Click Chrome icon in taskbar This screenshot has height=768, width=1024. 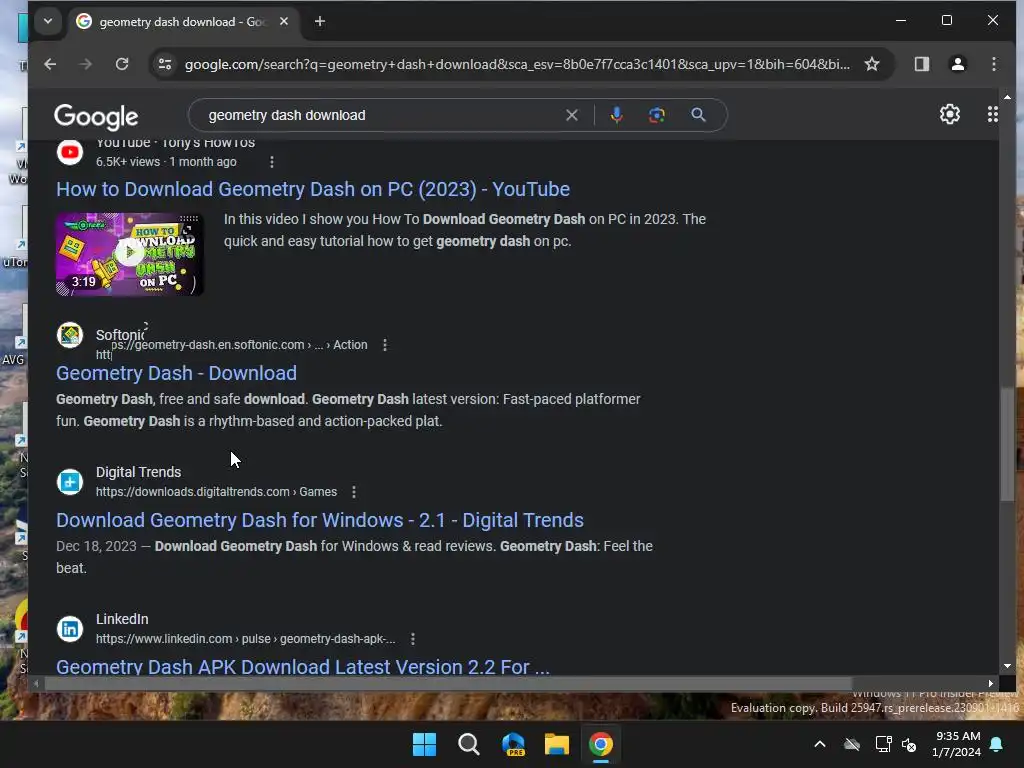click(601, 744)
